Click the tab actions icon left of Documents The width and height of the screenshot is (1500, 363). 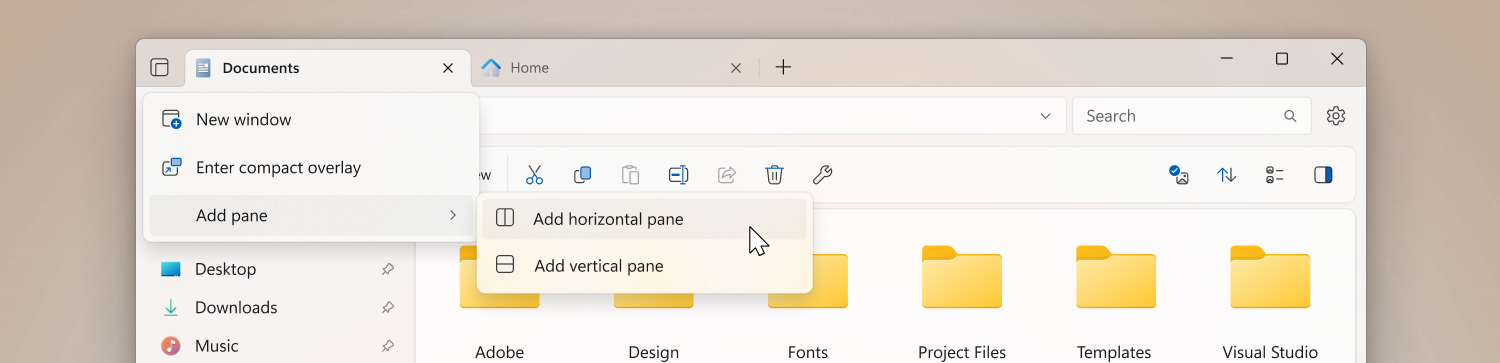(x=160, y=68)
